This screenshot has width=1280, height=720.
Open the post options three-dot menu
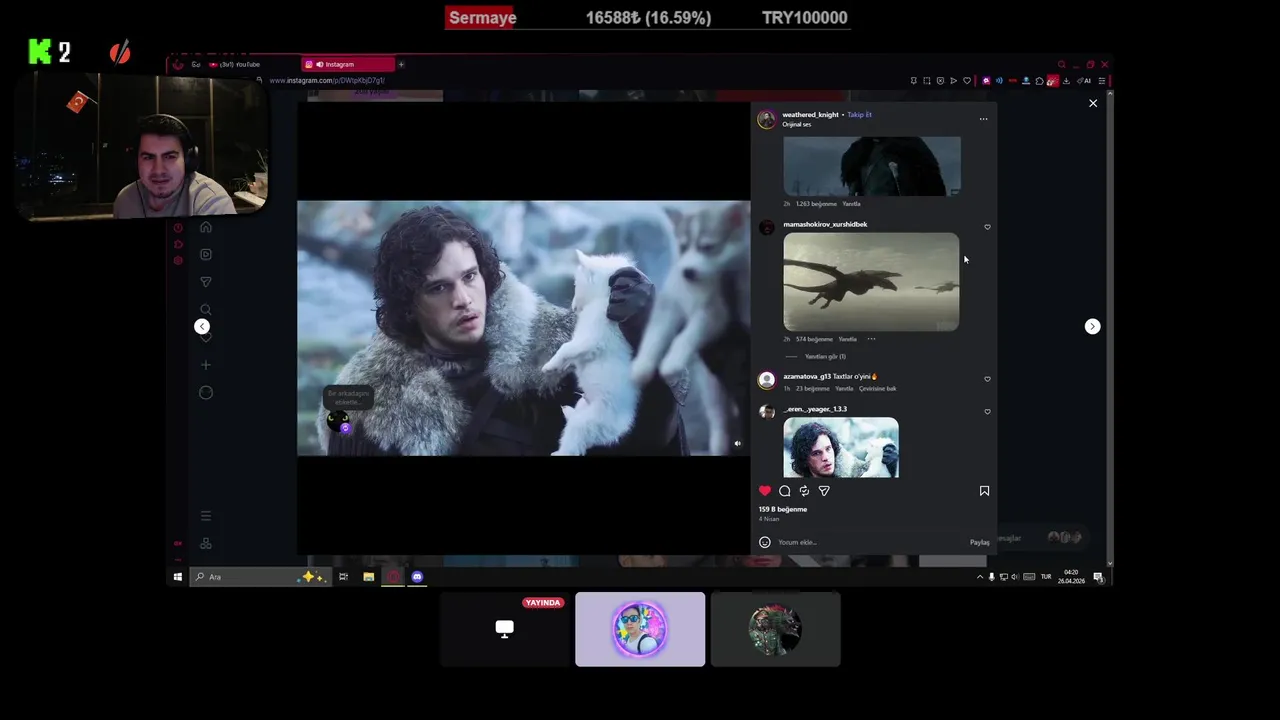(x=983, y=119)
